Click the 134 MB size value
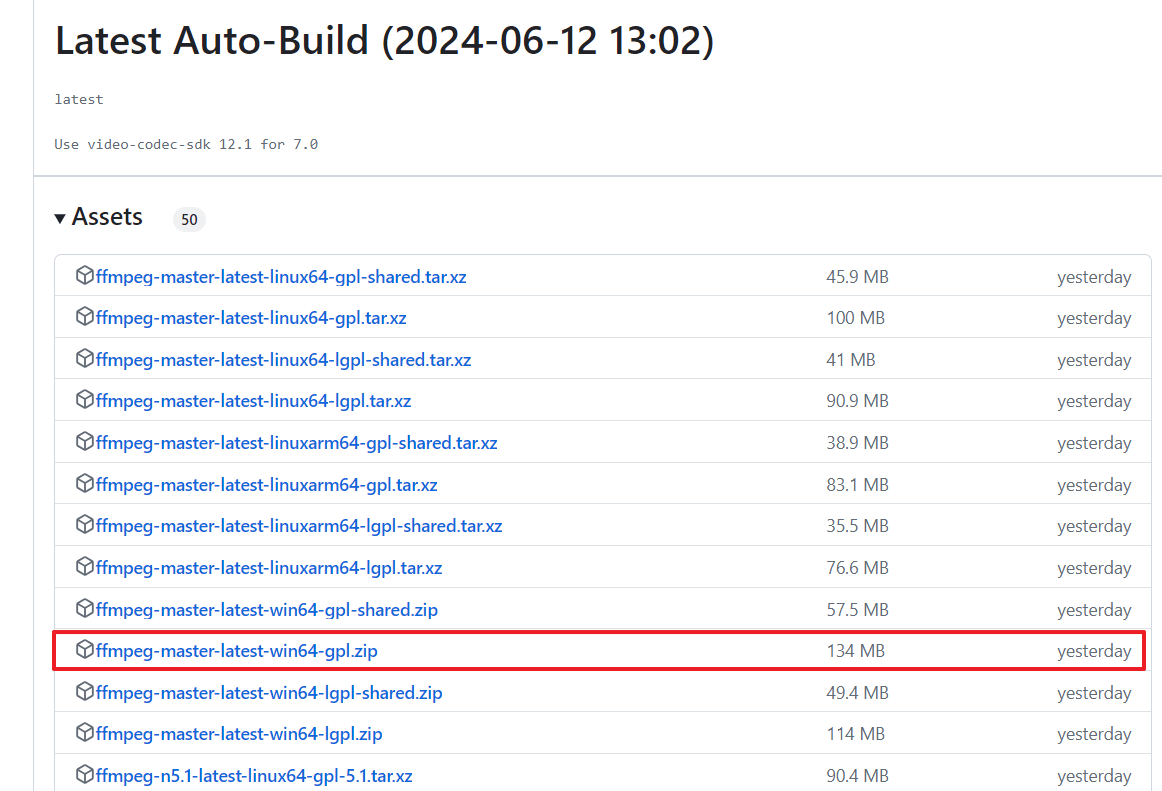The image size is (1162, 791). tap(856, 651)
